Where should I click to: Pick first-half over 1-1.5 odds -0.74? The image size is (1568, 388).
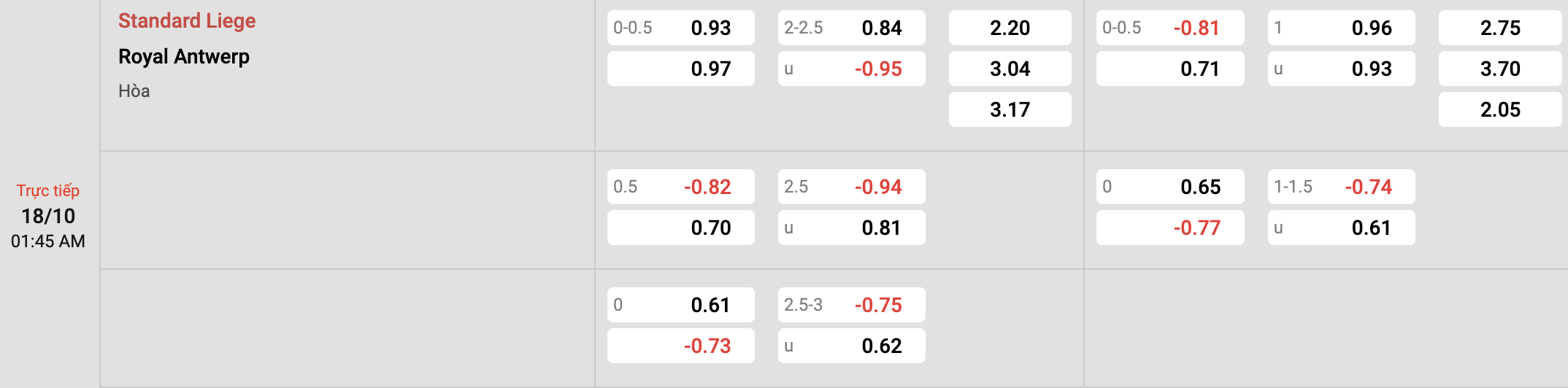coord(1342,187)
